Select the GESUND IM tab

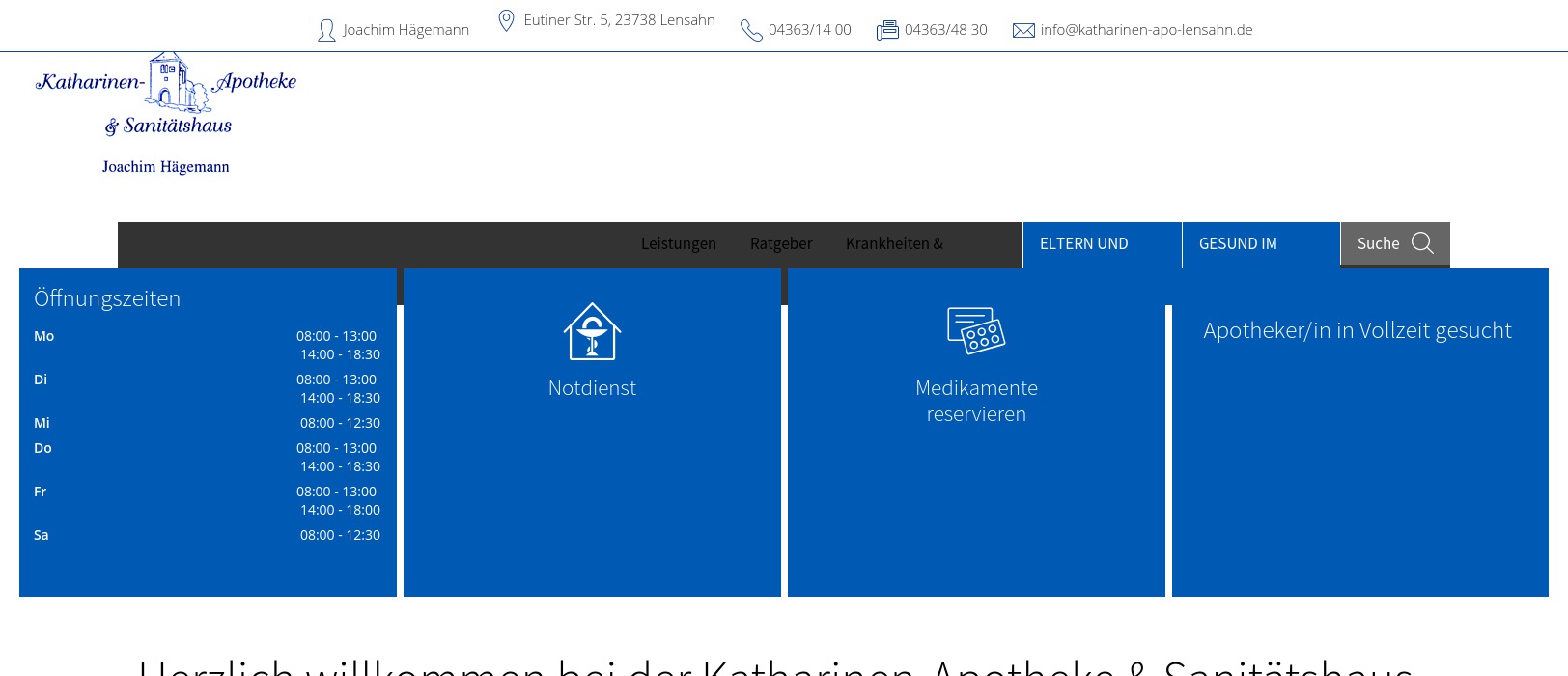pyautogui.click(x=1261, y=244)
